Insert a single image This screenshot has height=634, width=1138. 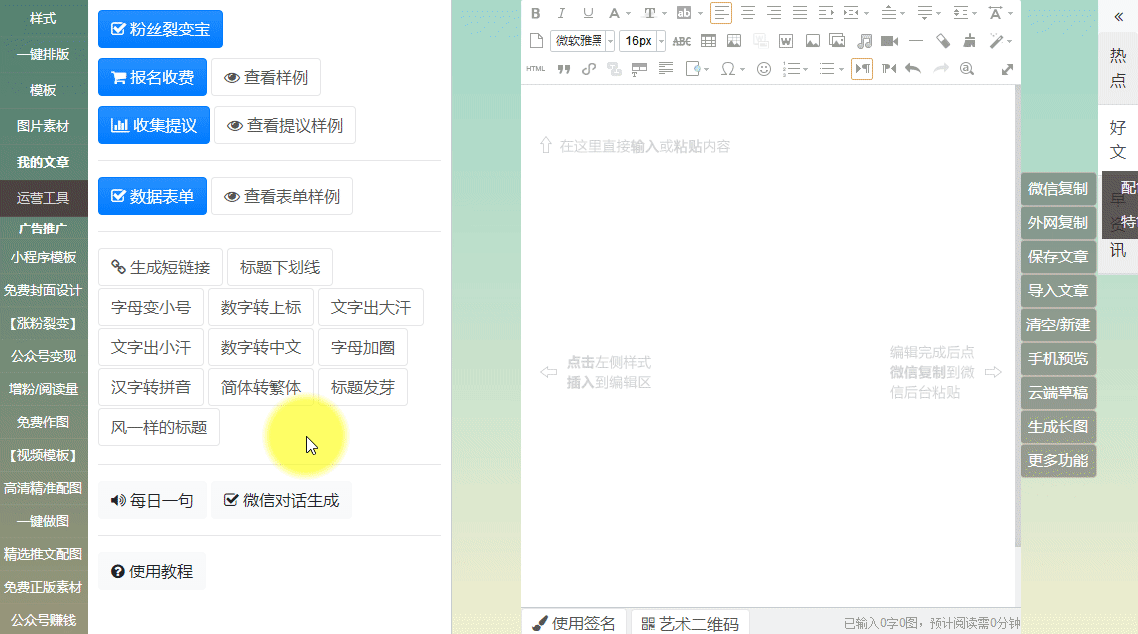[813, 41]
